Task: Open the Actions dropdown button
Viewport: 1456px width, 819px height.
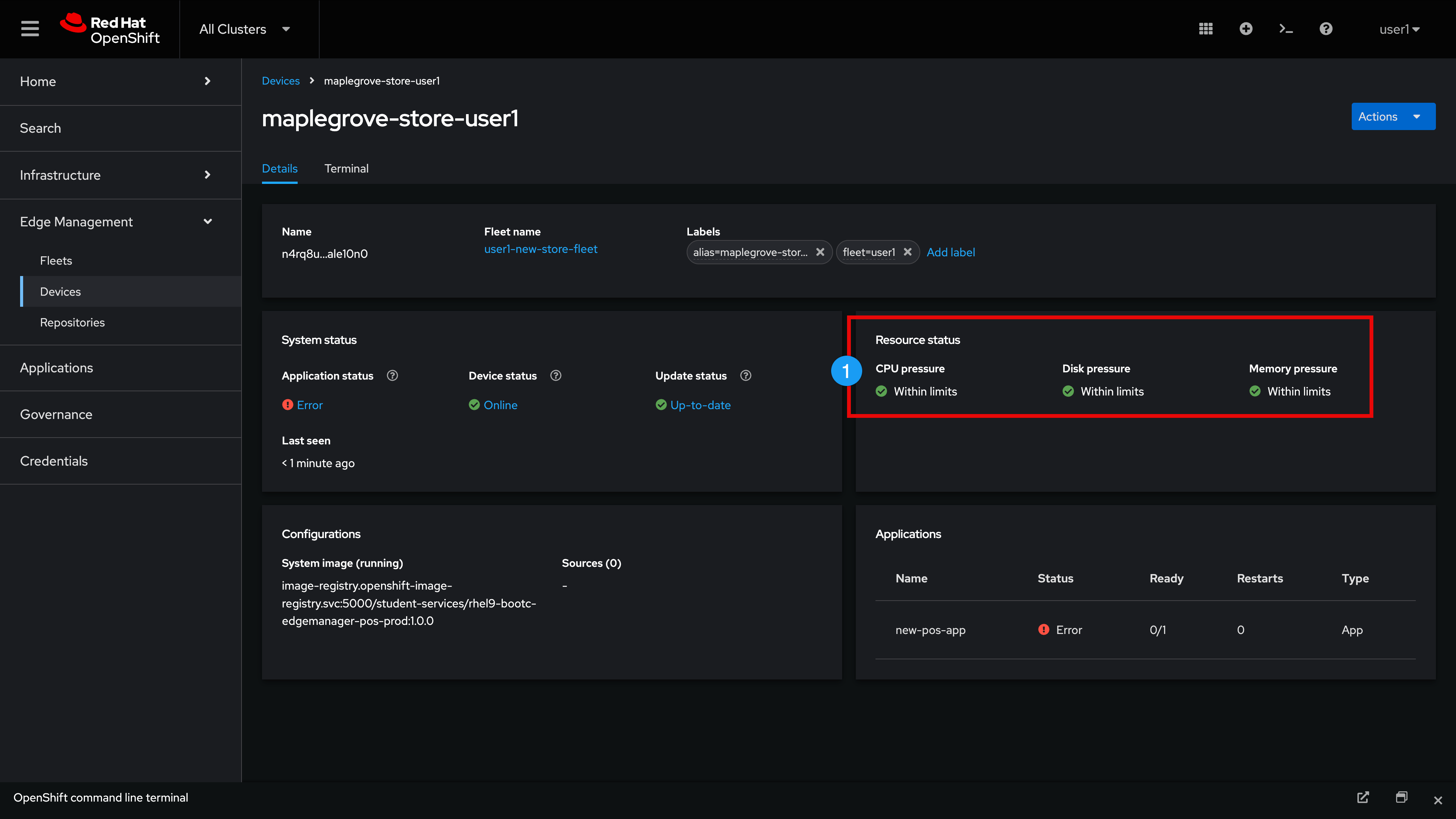Action: (1393, 116)
